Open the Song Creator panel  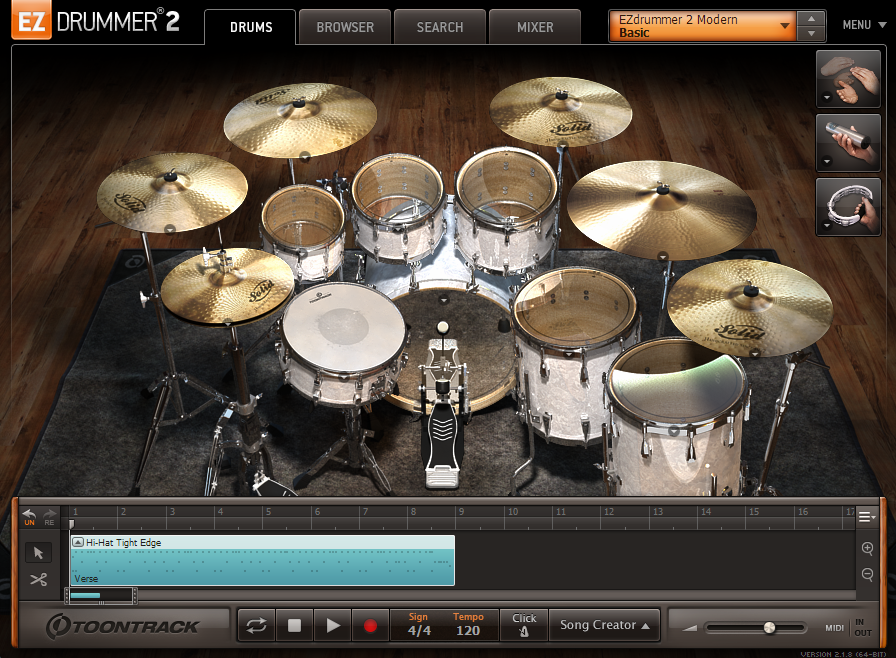(x=604, y=625)
